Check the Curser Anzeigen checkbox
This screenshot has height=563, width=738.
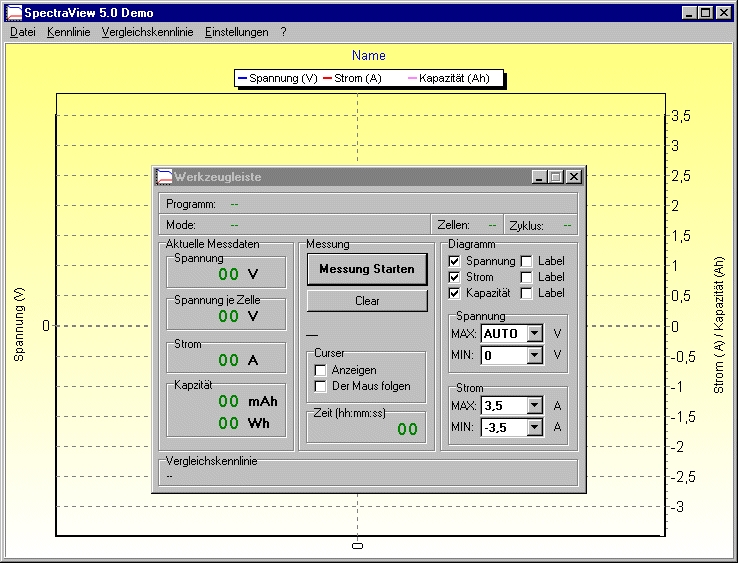[x=321, y=370]
